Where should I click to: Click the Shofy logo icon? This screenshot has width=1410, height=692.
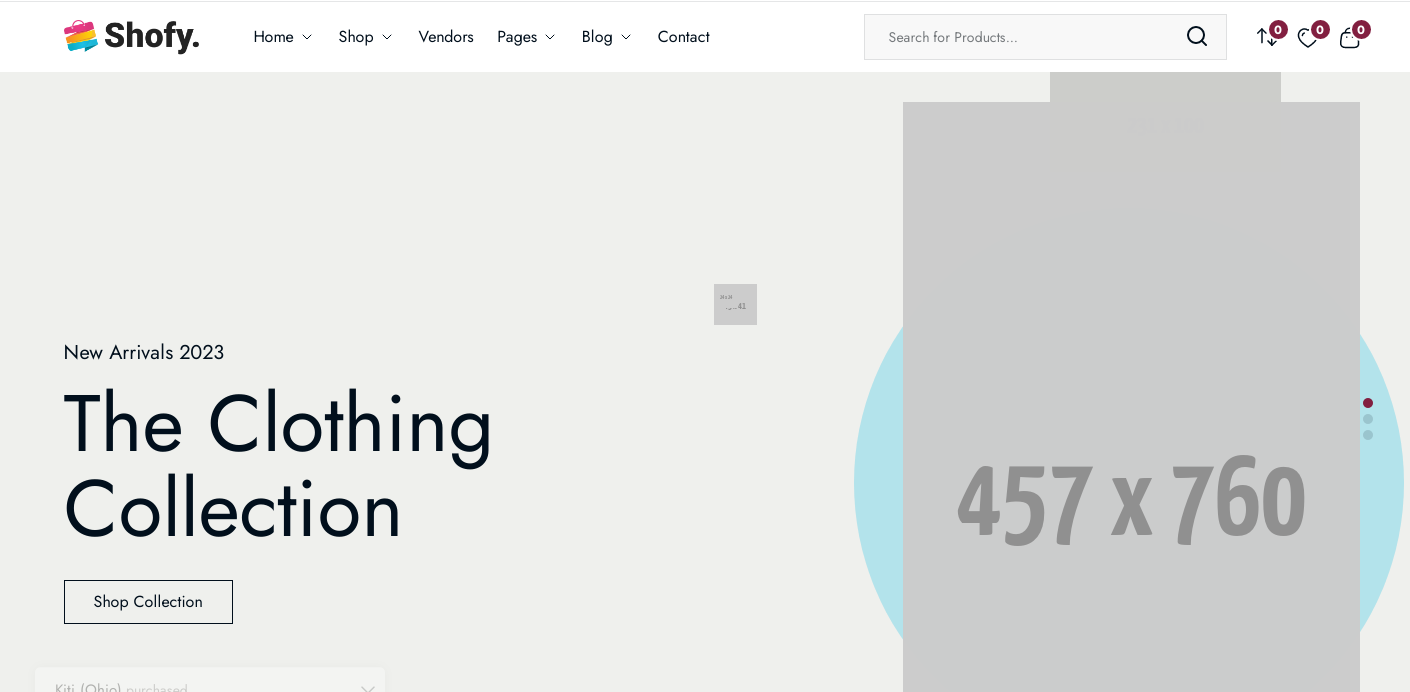81,36
